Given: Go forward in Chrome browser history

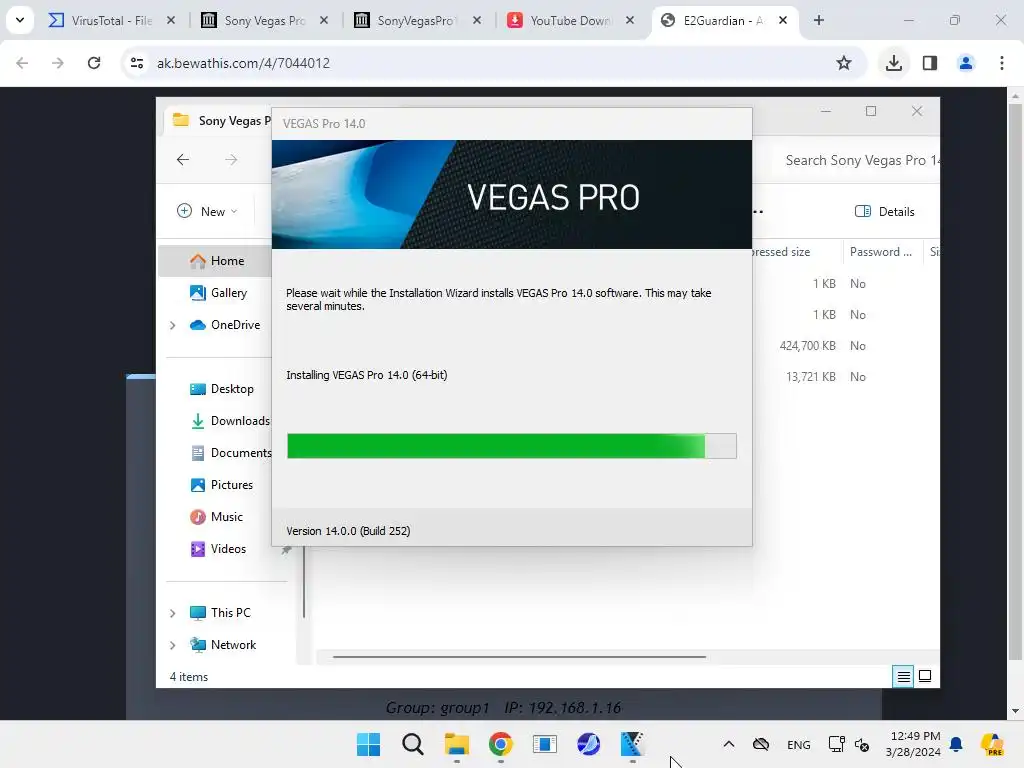Looking at the screenshot, I should (x=58, y=63).
